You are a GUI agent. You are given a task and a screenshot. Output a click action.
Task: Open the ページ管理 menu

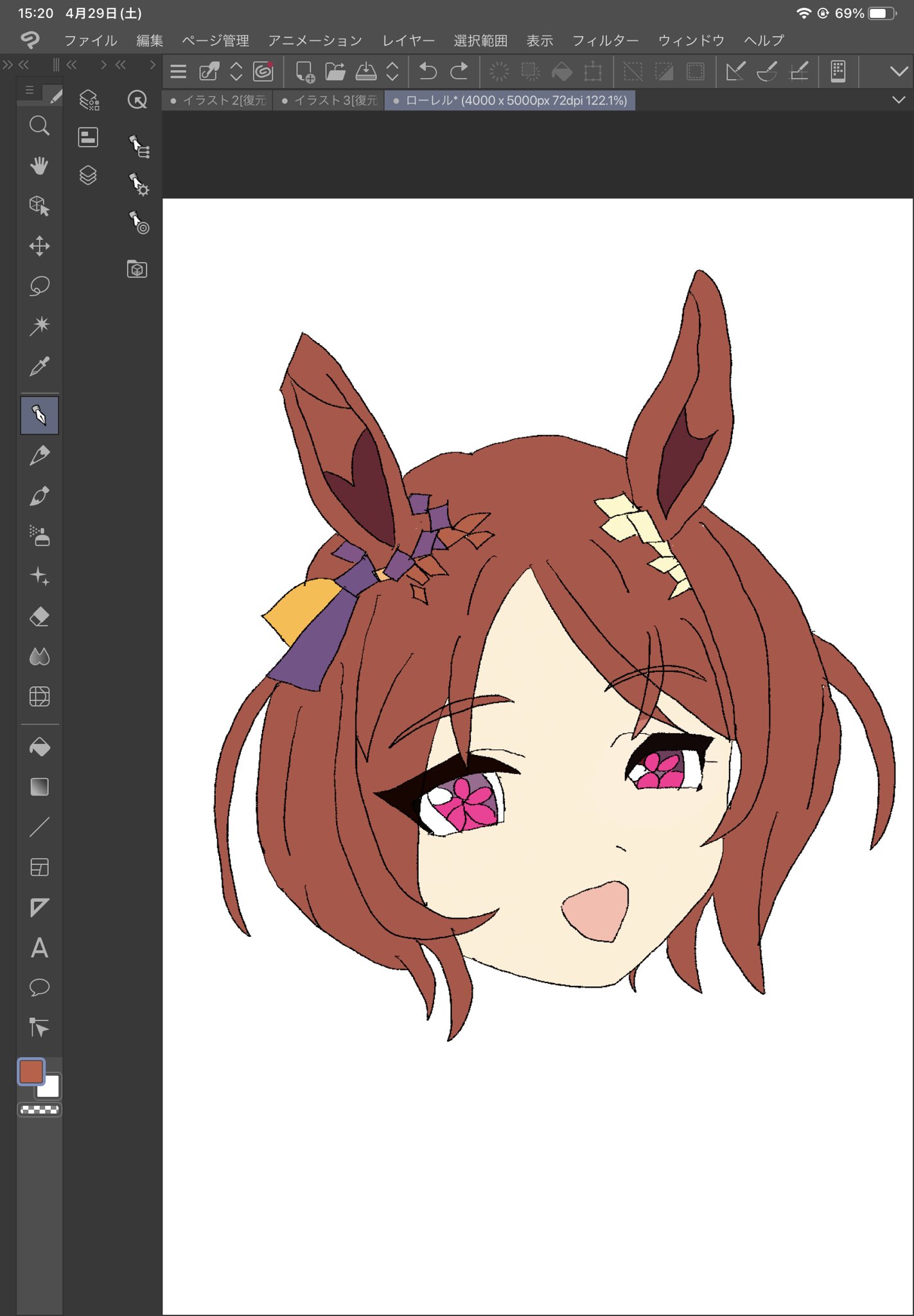coord(215,40)
